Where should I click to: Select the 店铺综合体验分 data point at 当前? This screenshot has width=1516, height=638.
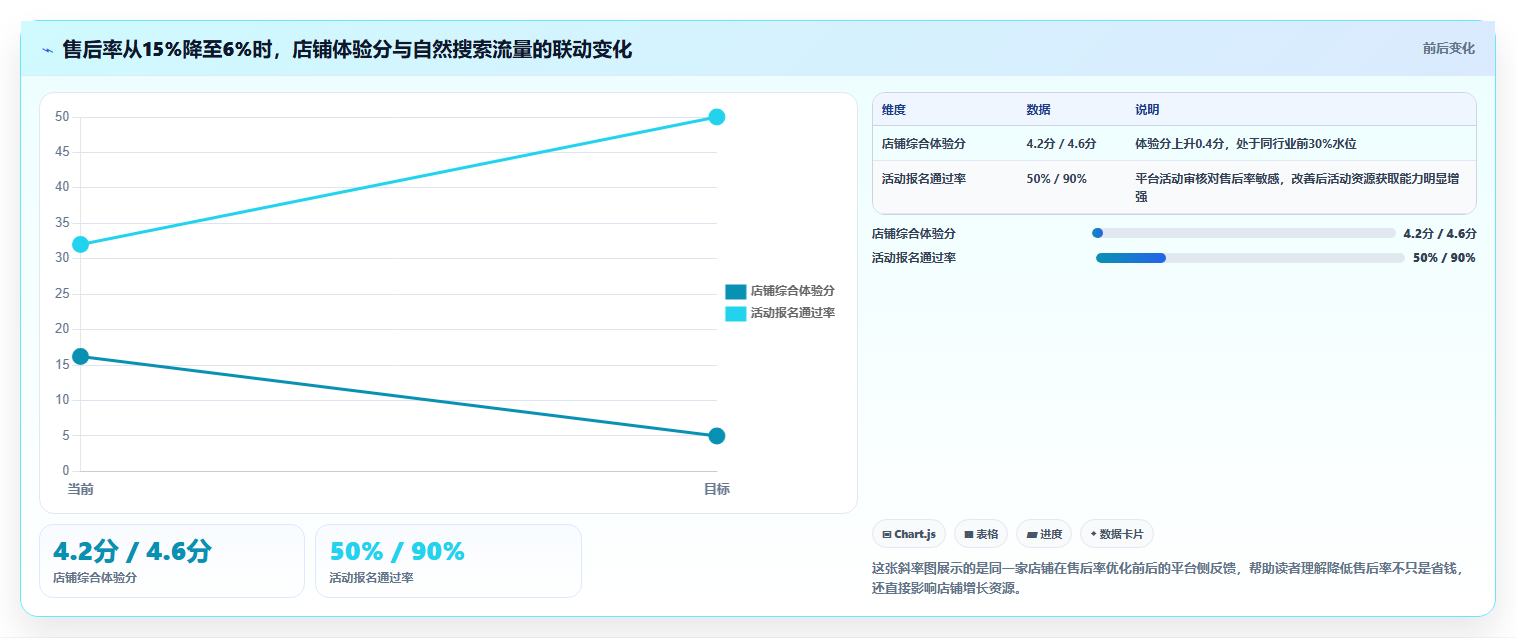click(x=81, y=356)
